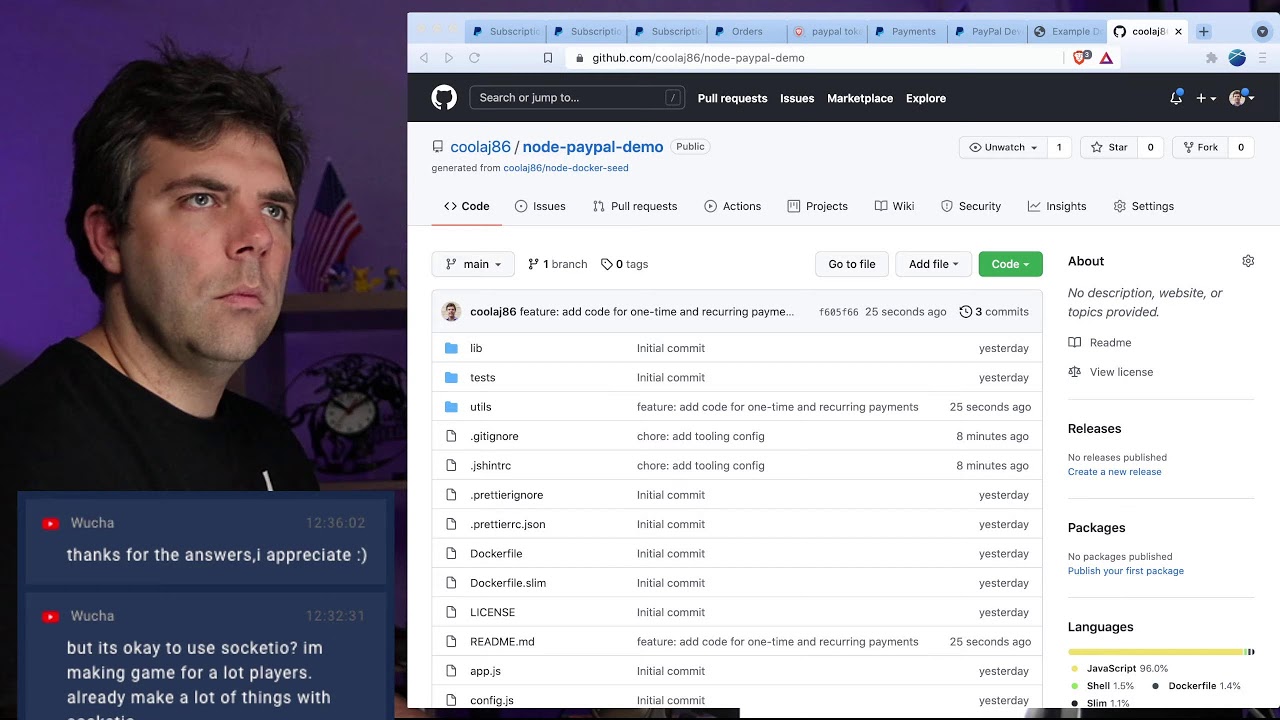This screenshot has height=720, width=1280.
Task: Open the coolaj86/node-docker-seed template link
Action: (x=566, y=168)
